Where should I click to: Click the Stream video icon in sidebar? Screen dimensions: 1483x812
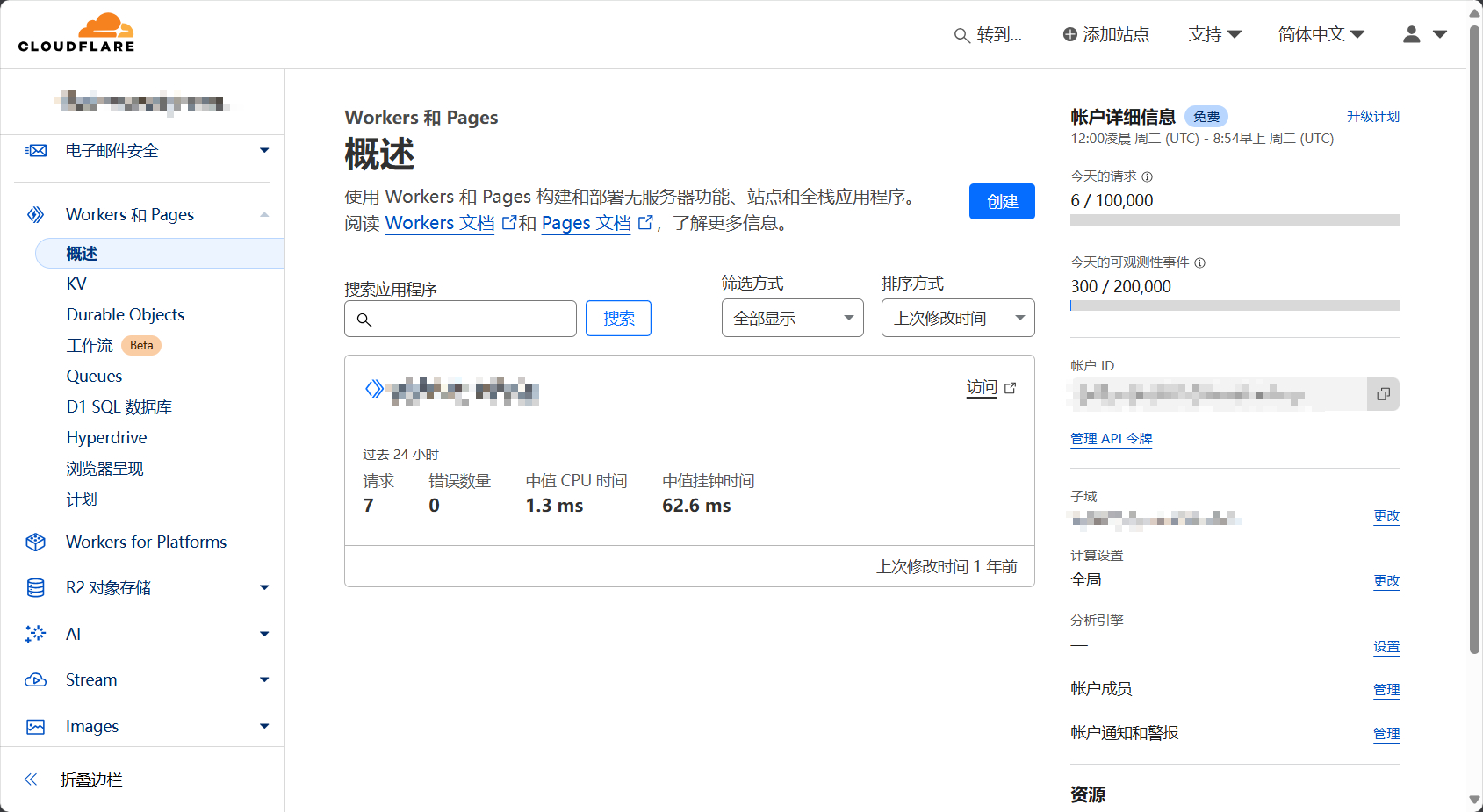coord(35,679)
